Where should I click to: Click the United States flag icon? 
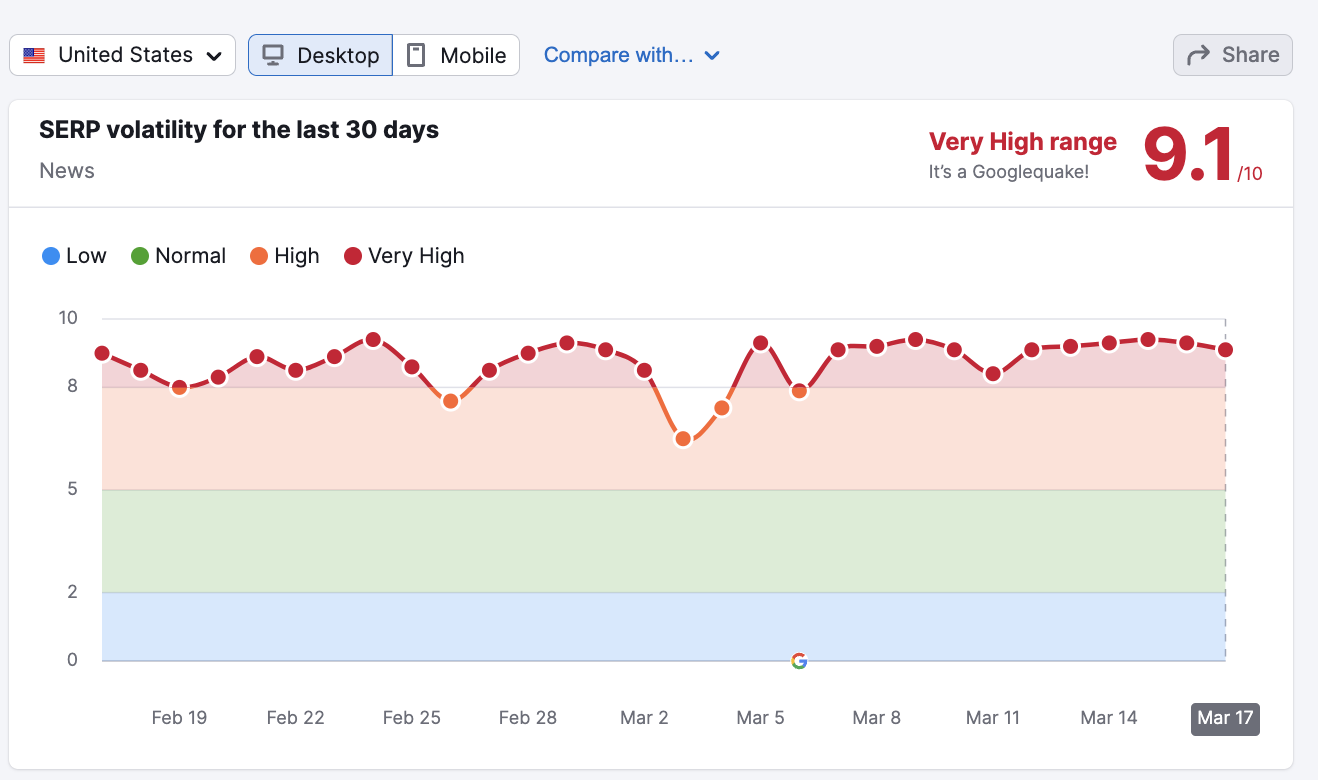click(34, 56)
